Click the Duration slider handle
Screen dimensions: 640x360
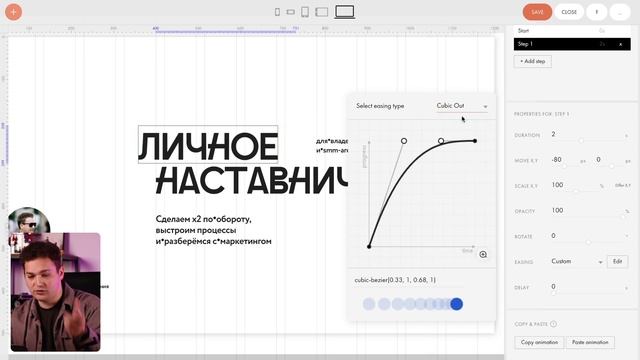(x=581, y=140)
